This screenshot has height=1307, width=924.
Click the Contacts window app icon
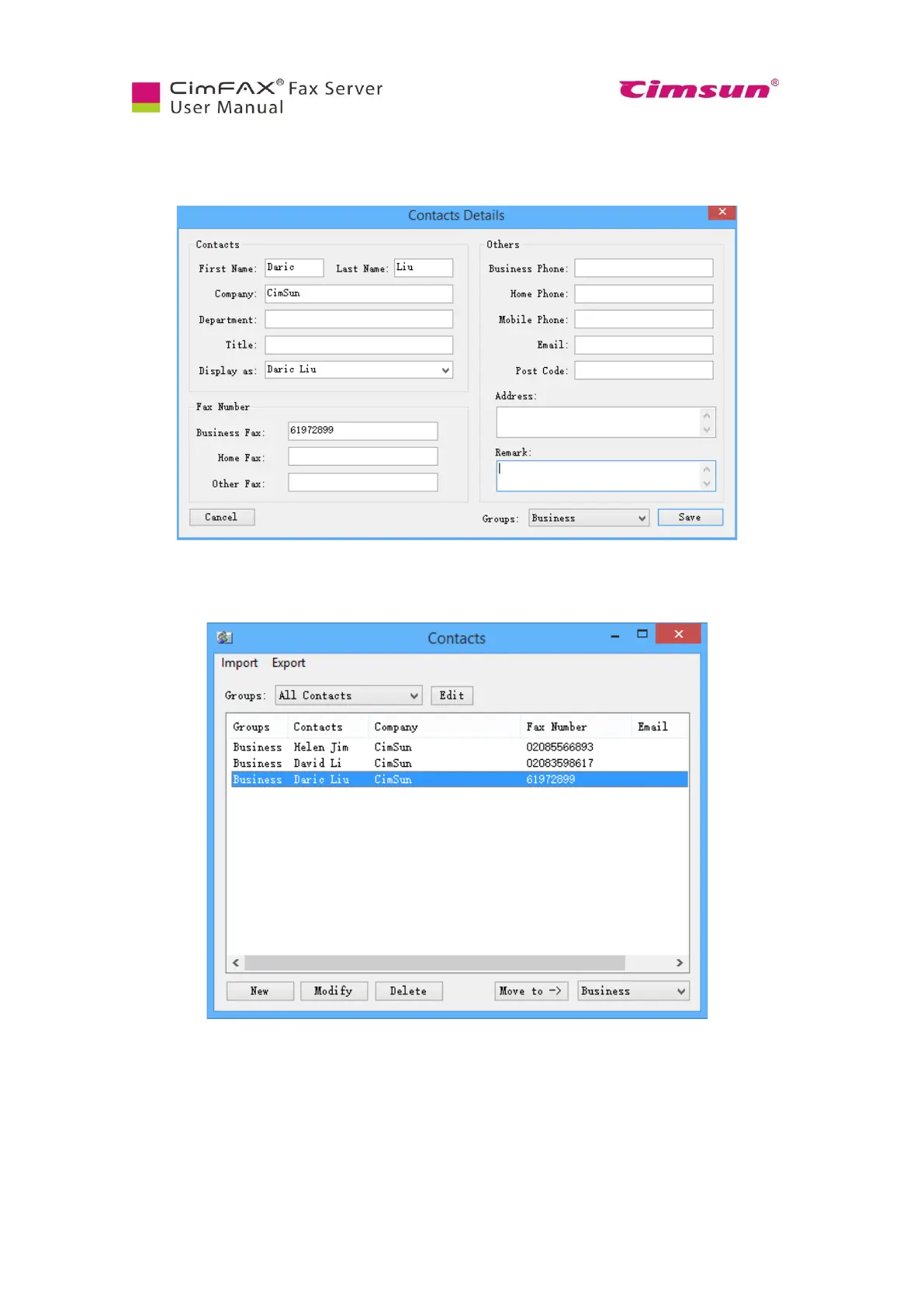[225, 637]
